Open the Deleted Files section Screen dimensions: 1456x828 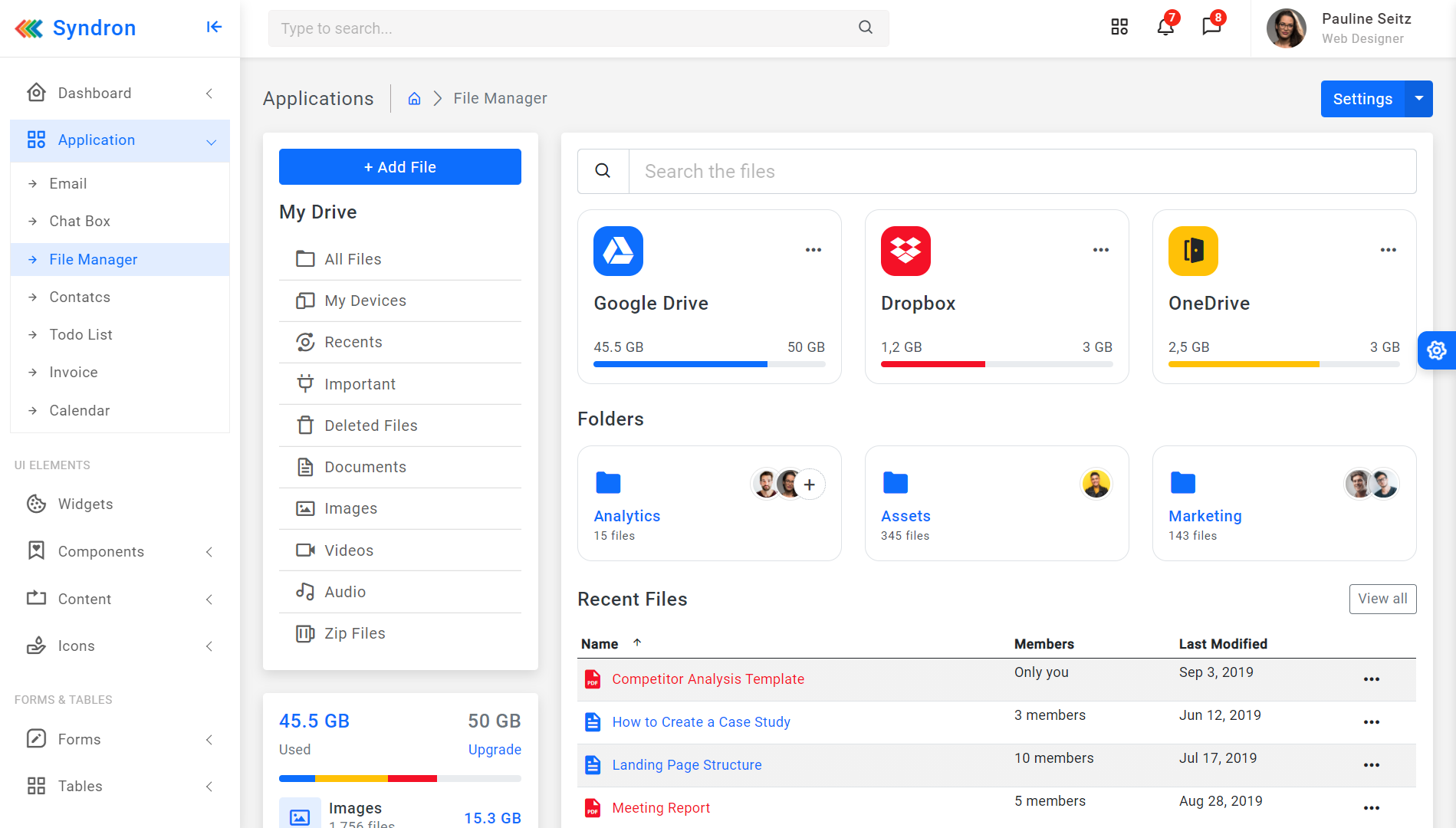tap(370, 425)
